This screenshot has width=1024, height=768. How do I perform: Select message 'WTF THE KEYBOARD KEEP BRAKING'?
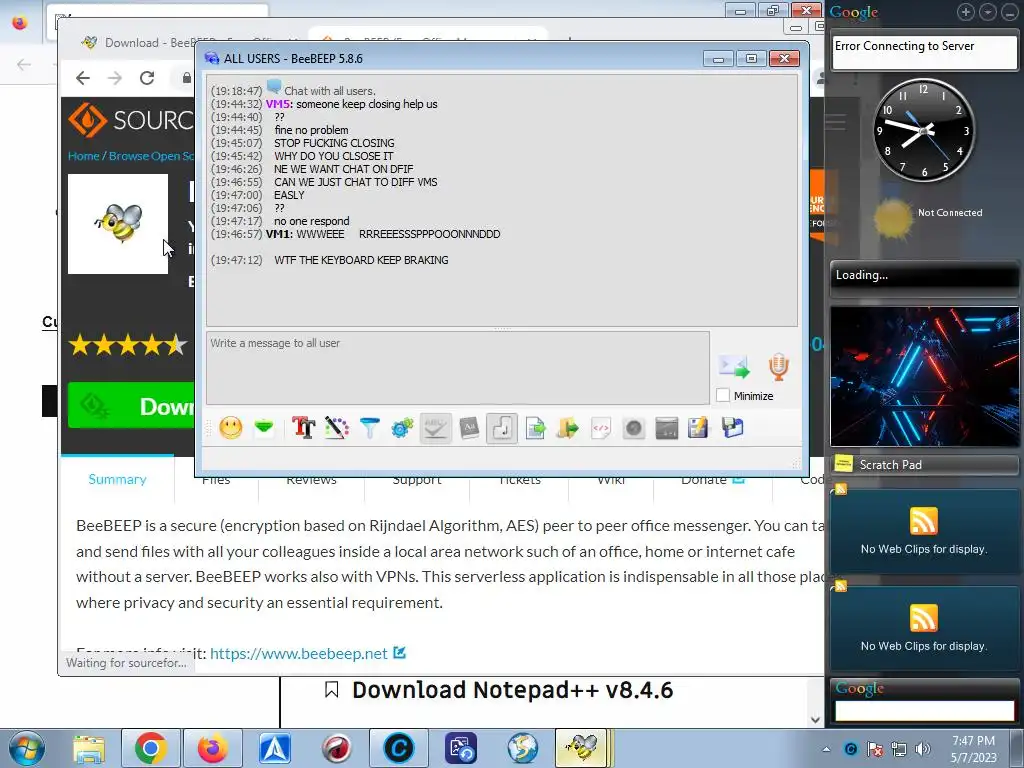(361, 260)
